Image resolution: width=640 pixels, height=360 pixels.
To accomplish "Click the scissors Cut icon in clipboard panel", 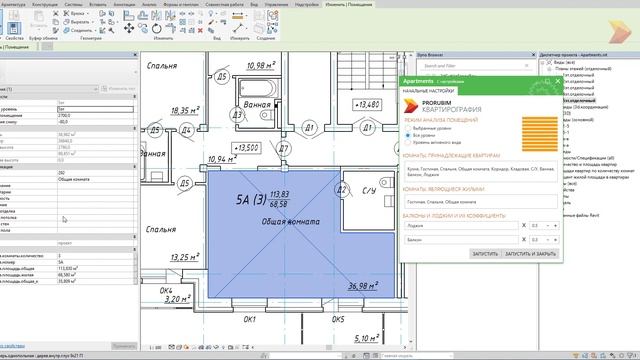I will click(x=56, y=13).
